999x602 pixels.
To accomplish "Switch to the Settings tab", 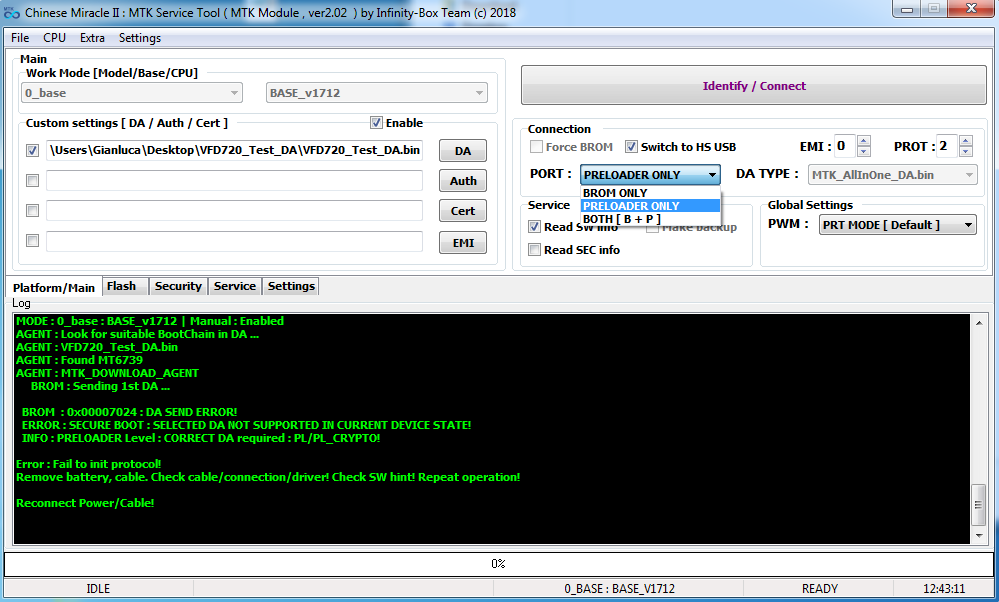I will coord(291,287).
